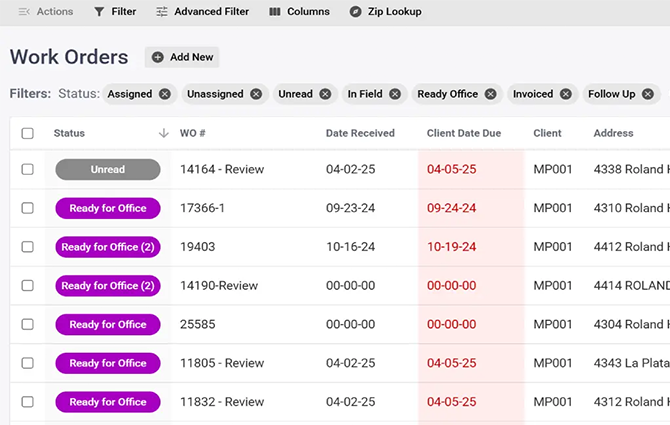Click Ready for Office badge for 11805 - Review
Image resolution: width=670 pixels, height=425 pixels.
108,363
